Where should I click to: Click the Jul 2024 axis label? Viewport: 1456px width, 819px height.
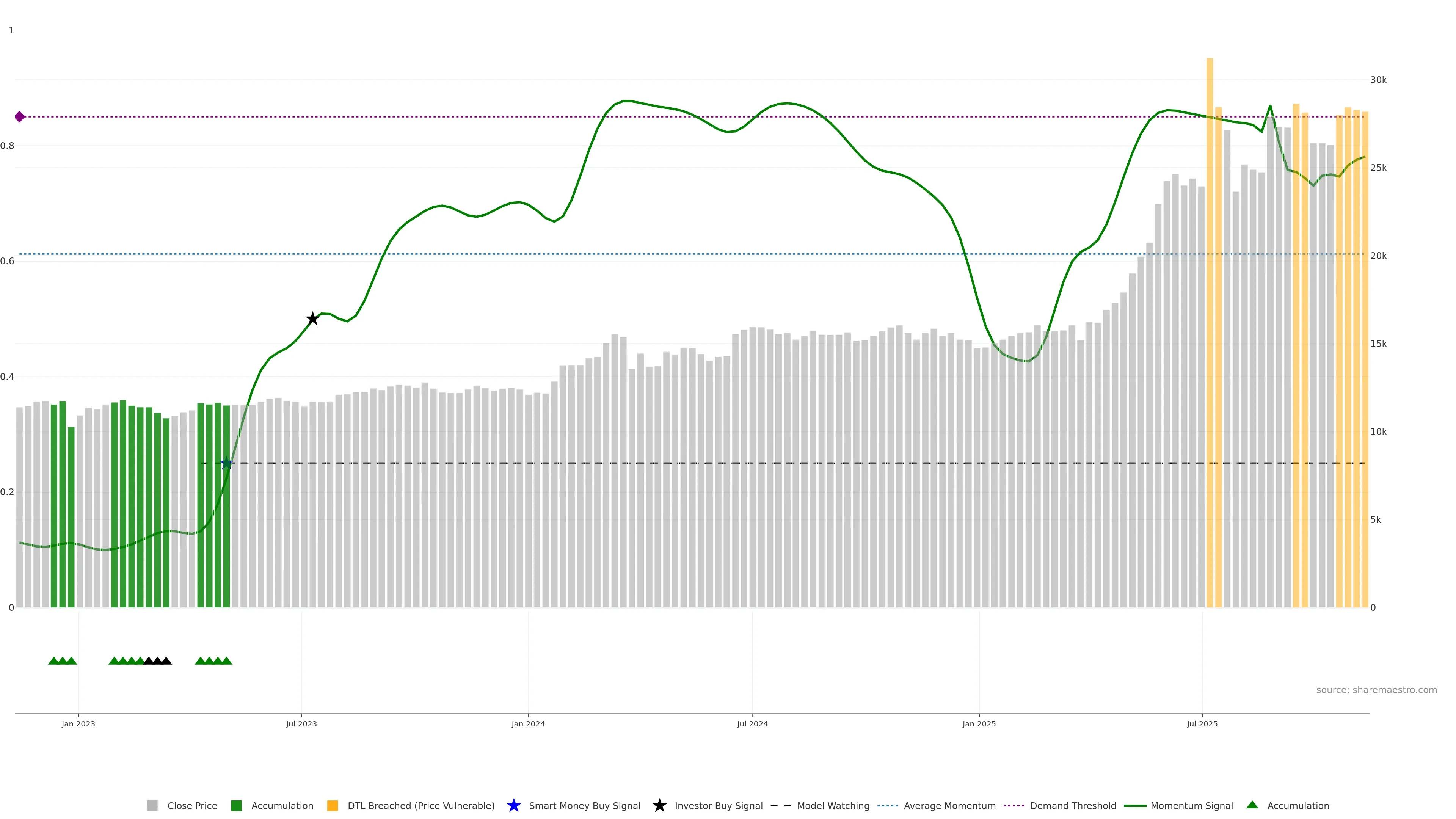(x=752, y=723)
